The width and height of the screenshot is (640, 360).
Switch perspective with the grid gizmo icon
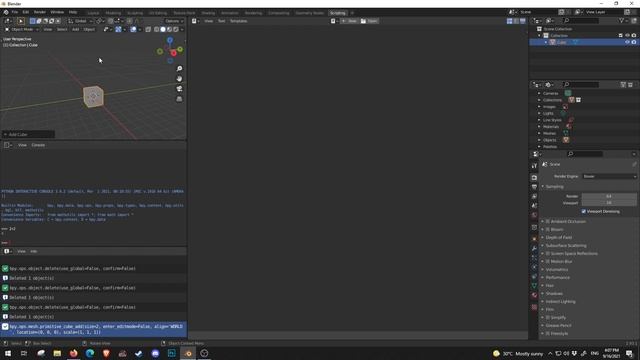coord(179,99)
